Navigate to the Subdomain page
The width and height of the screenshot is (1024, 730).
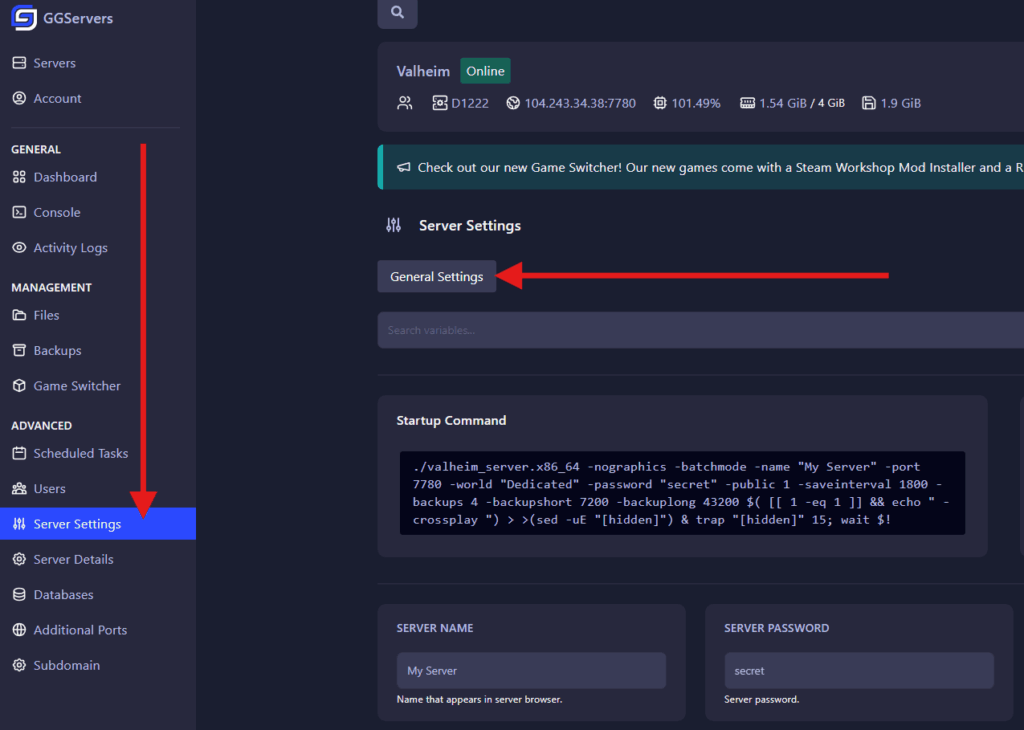(x=66, y=665)
